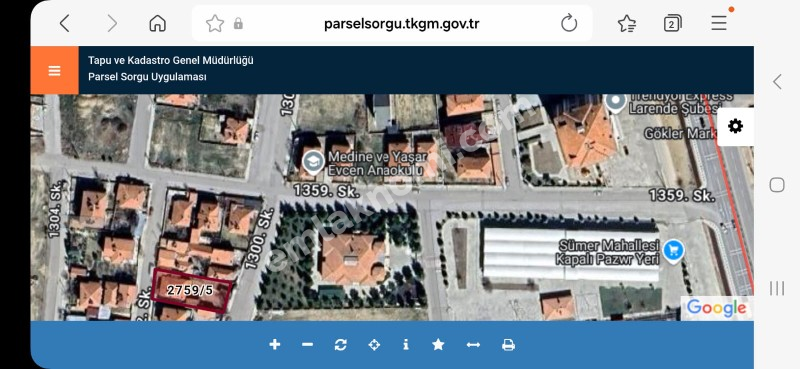800x369 pixels.
Task: Click the Parsel Sorgu Uygulaması header text
Action: 147,77
